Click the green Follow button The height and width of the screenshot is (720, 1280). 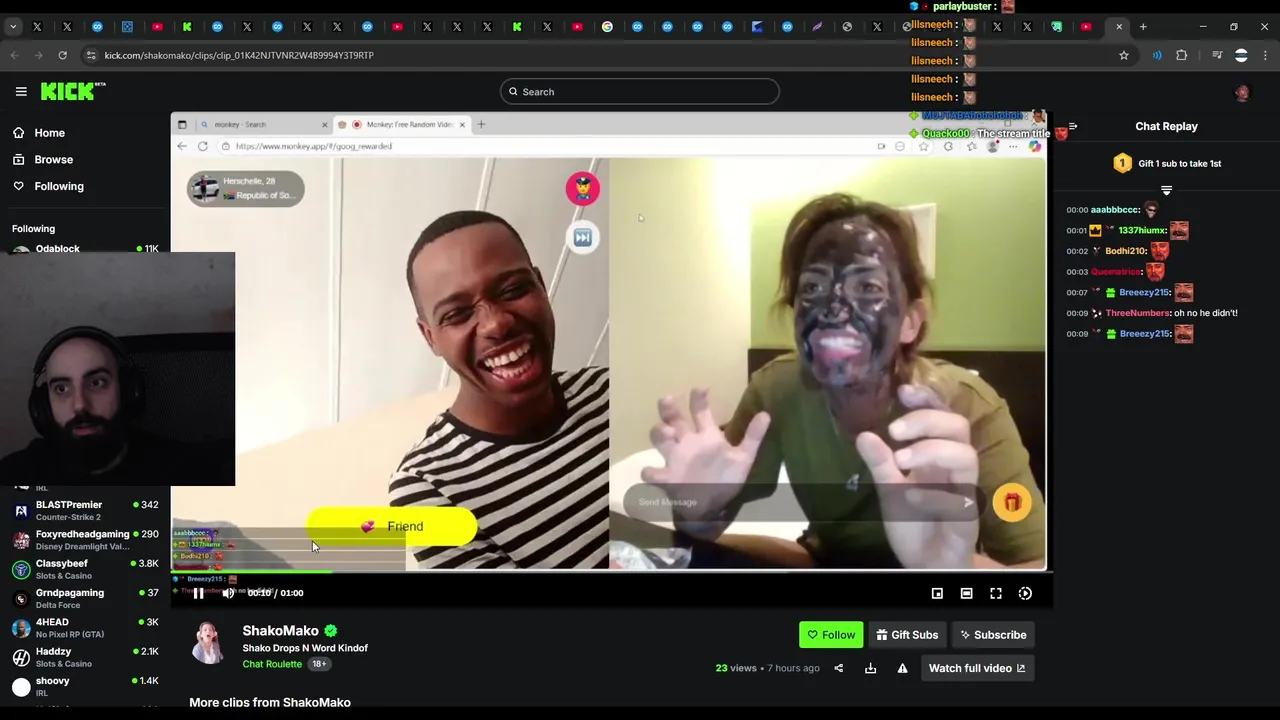tap(831, 635)
